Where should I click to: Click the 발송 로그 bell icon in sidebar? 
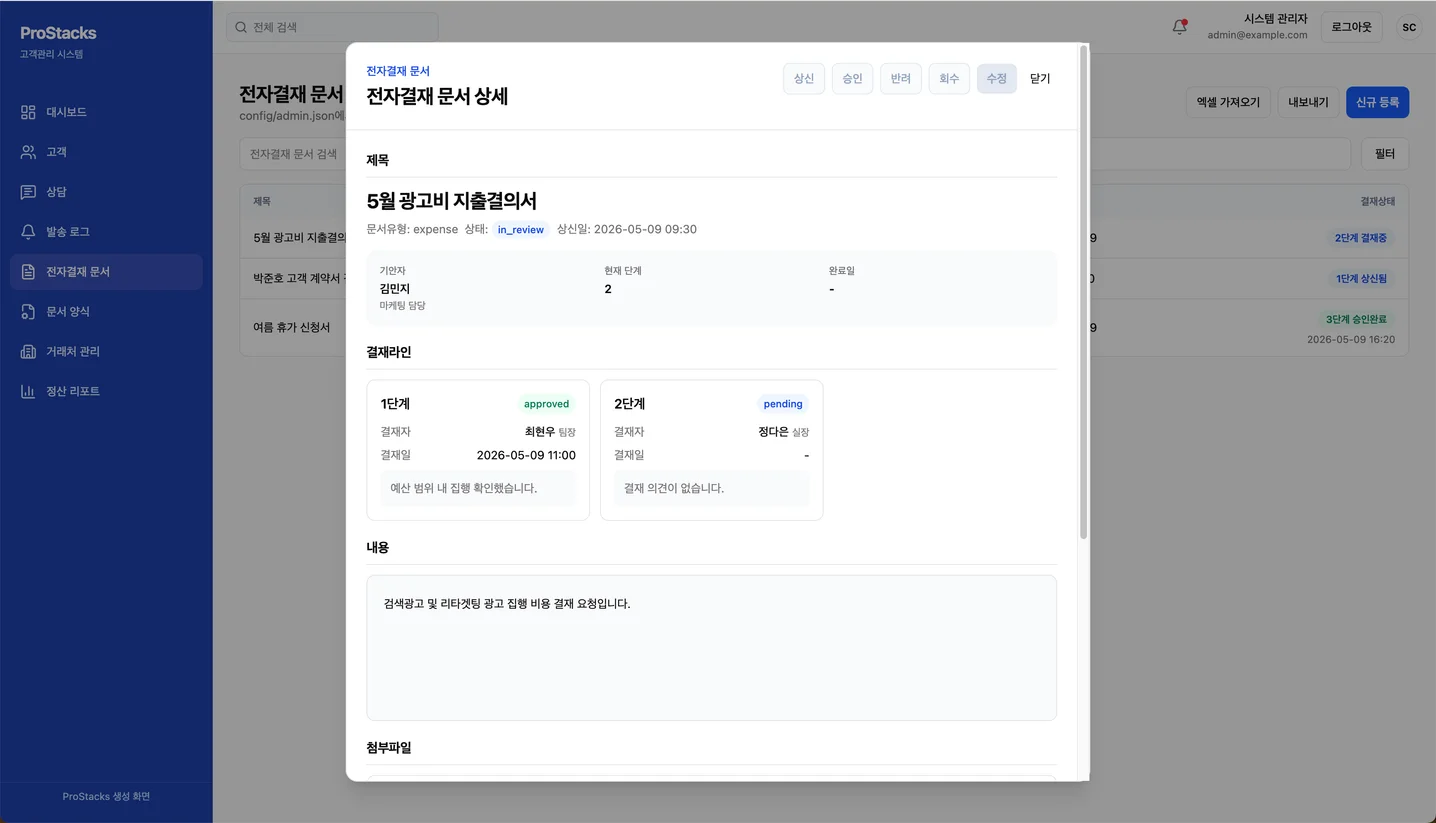pos(28,232)
